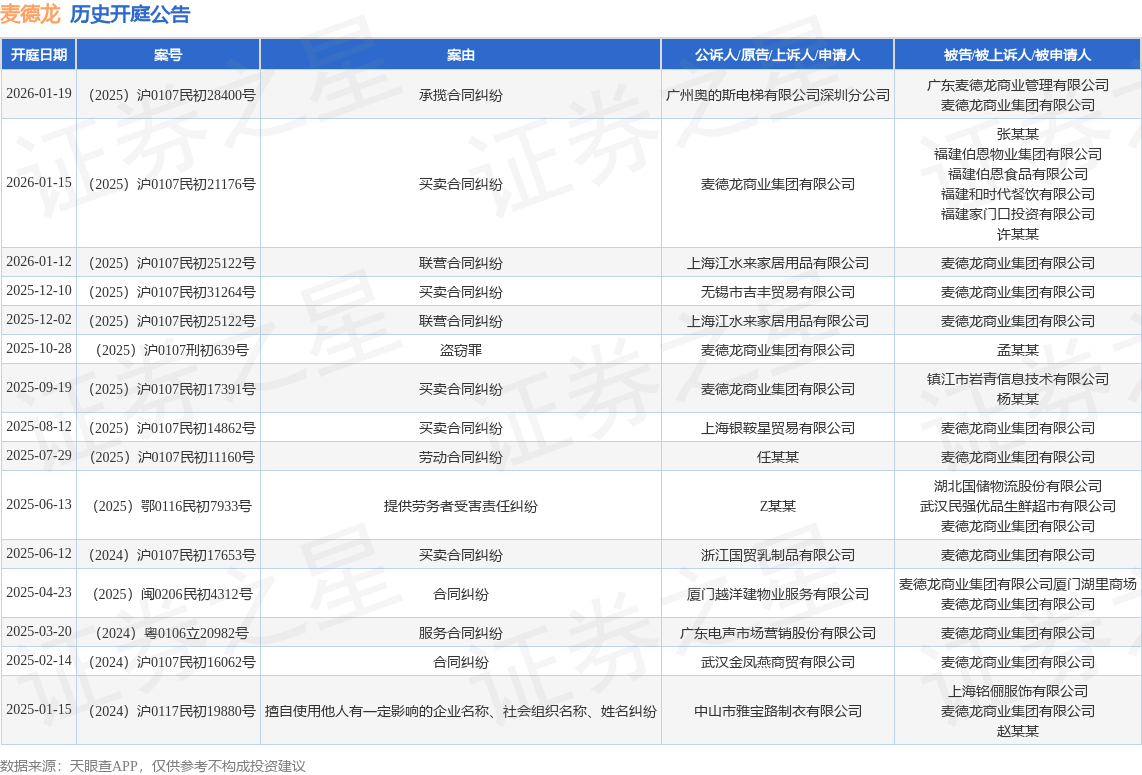Click 广东电声市场营销股份有限公司
The image size is (1142, 775).
pos(777,632)
